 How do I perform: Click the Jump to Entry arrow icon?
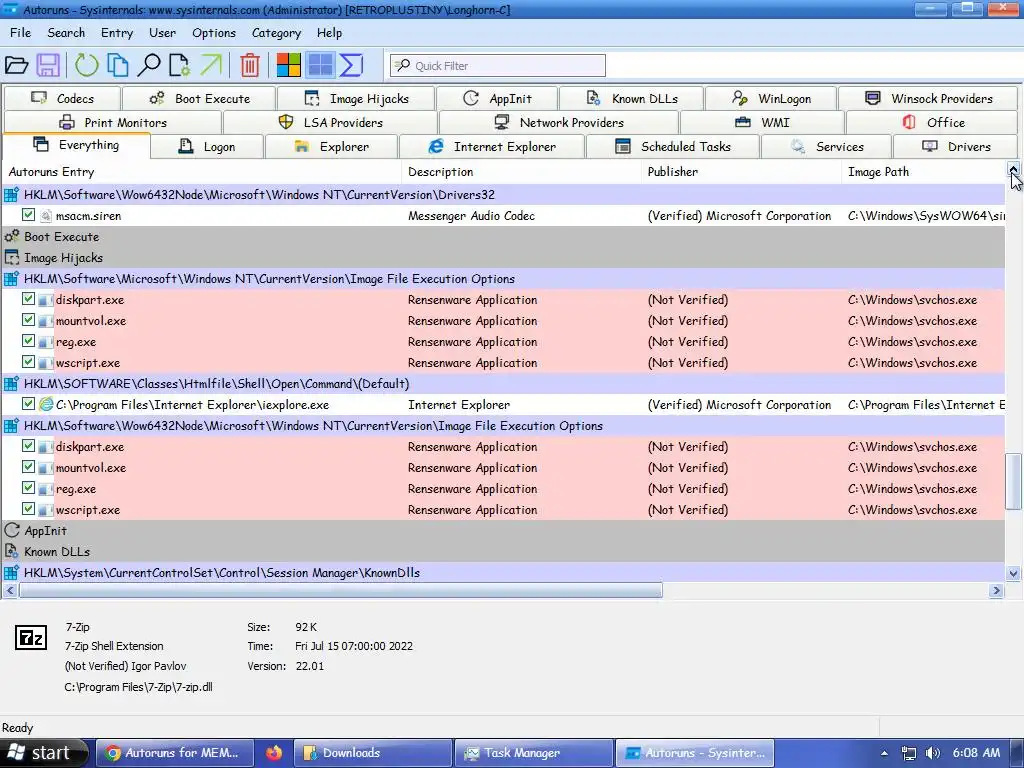[x=210, y=65]
